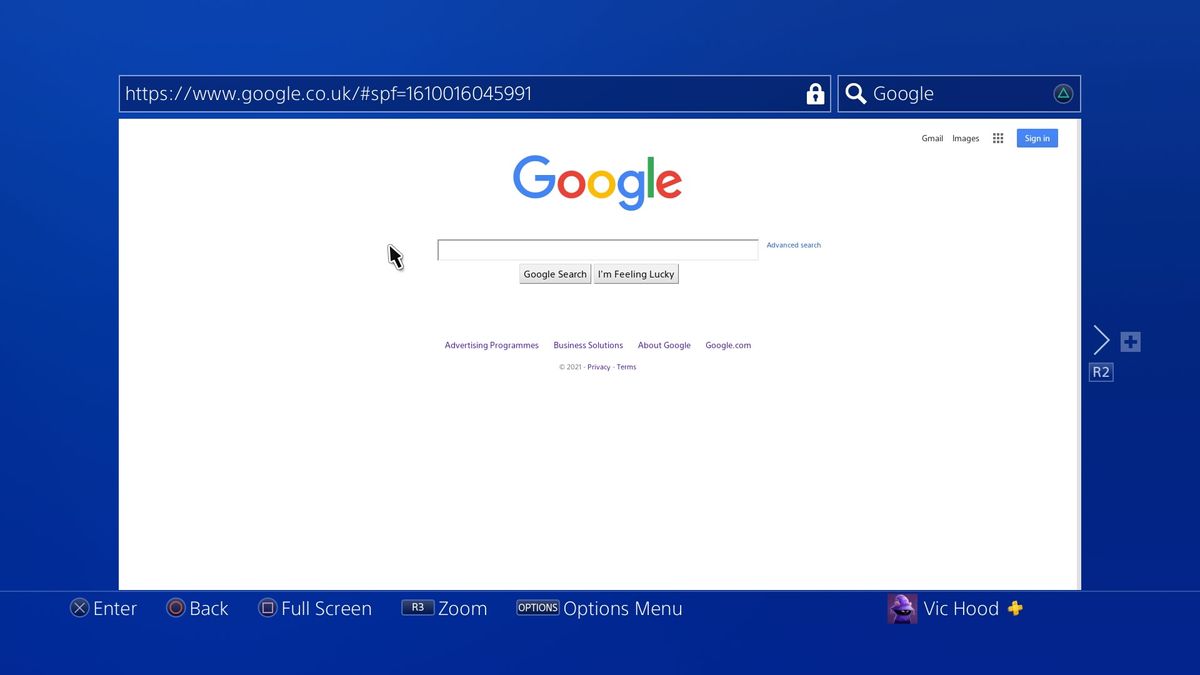Click the Images link at the top
The image size is (1200, 675).
click(965, 138)
